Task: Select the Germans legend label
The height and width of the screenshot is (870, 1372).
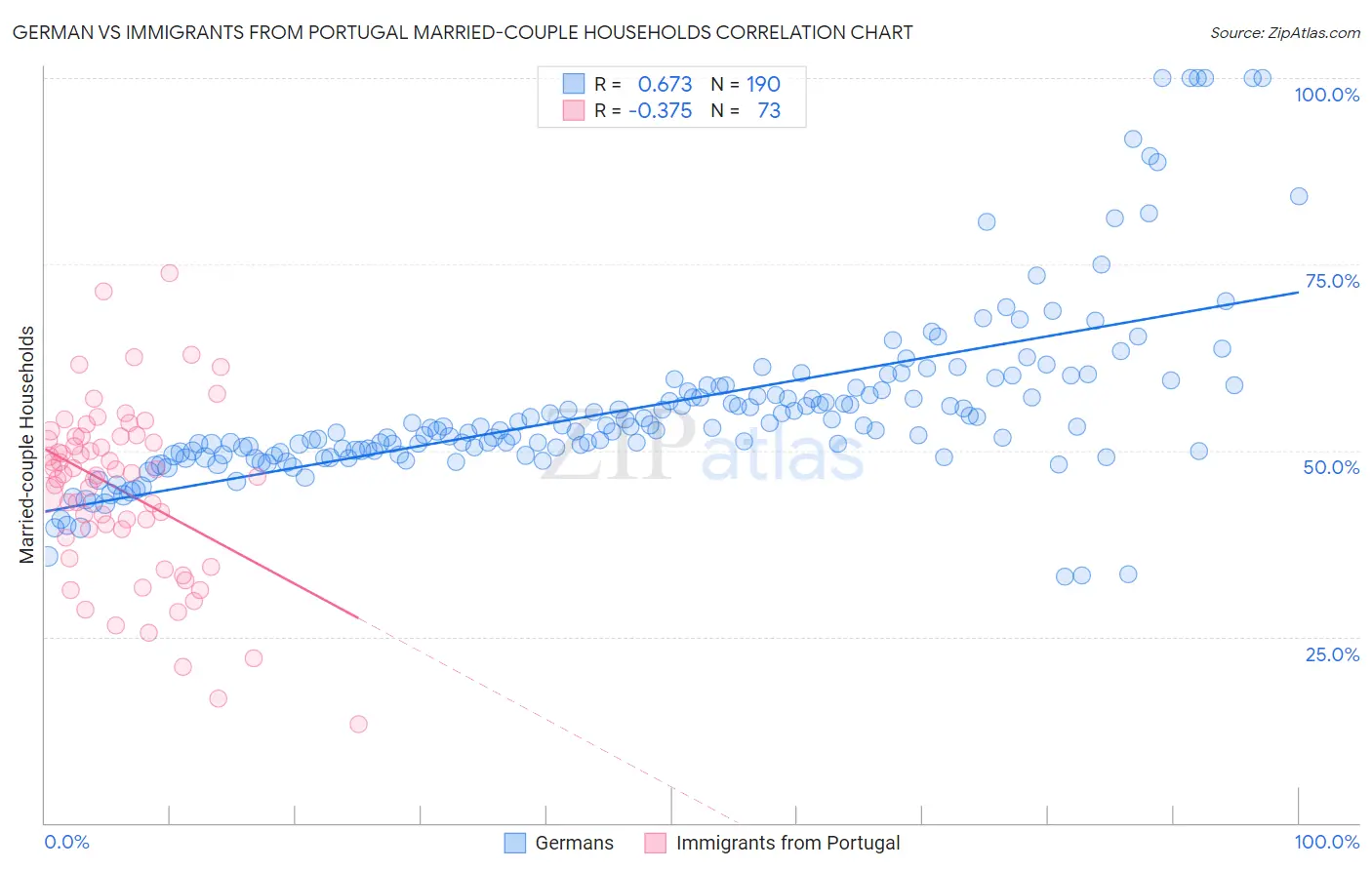Action: point(575,843)
